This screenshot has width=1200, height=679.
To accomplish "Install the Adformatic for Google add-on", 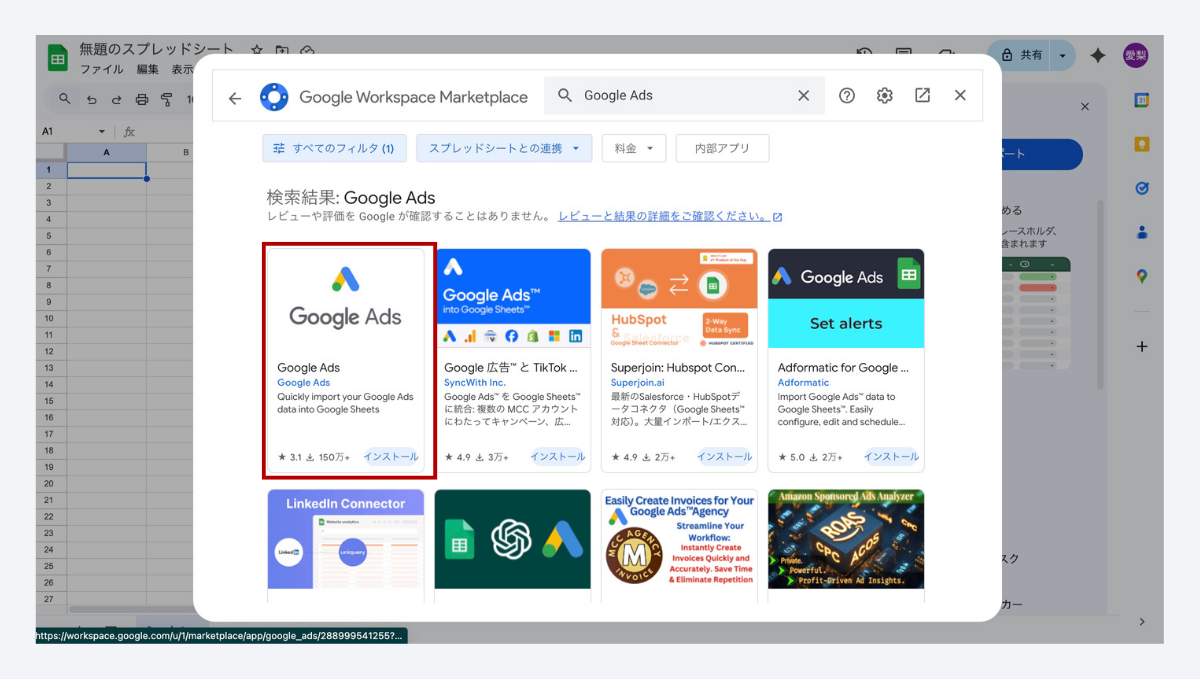I will point(892,457).
